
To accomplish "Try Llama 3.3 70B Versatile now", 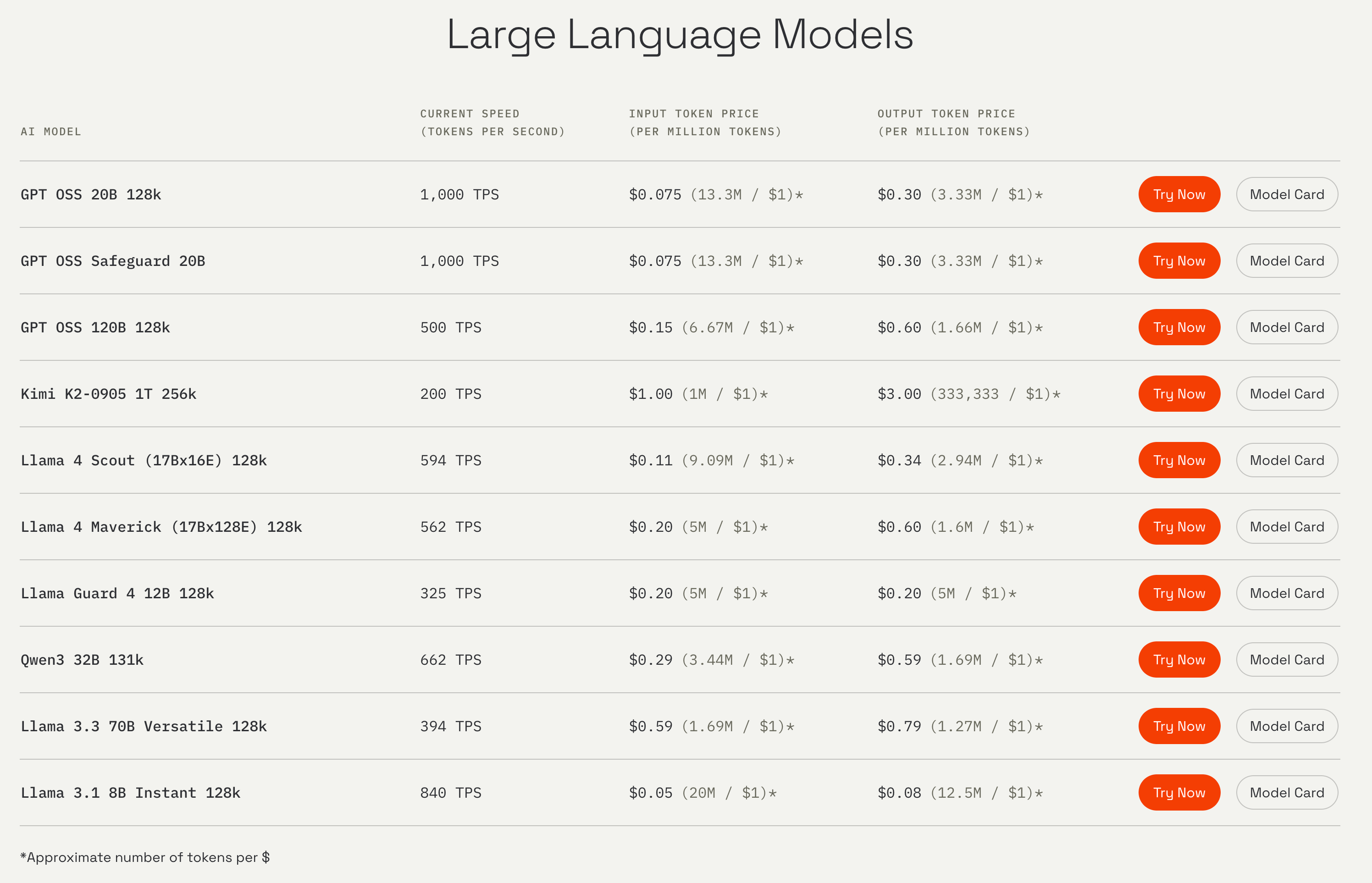I will (1179, 727).
